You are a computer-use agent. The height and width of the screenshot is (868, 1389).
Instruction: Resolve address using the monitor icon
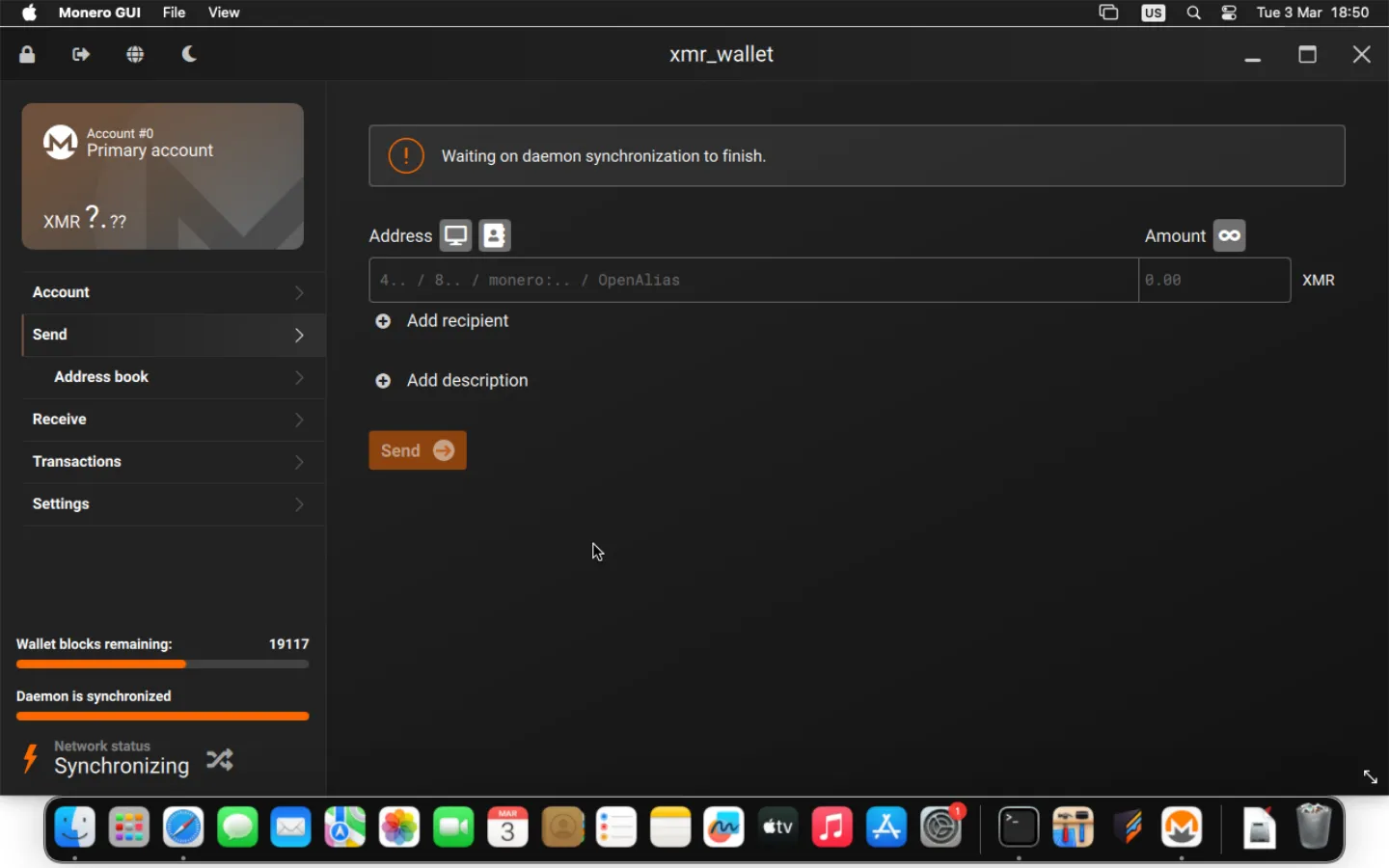pos(455,235)
